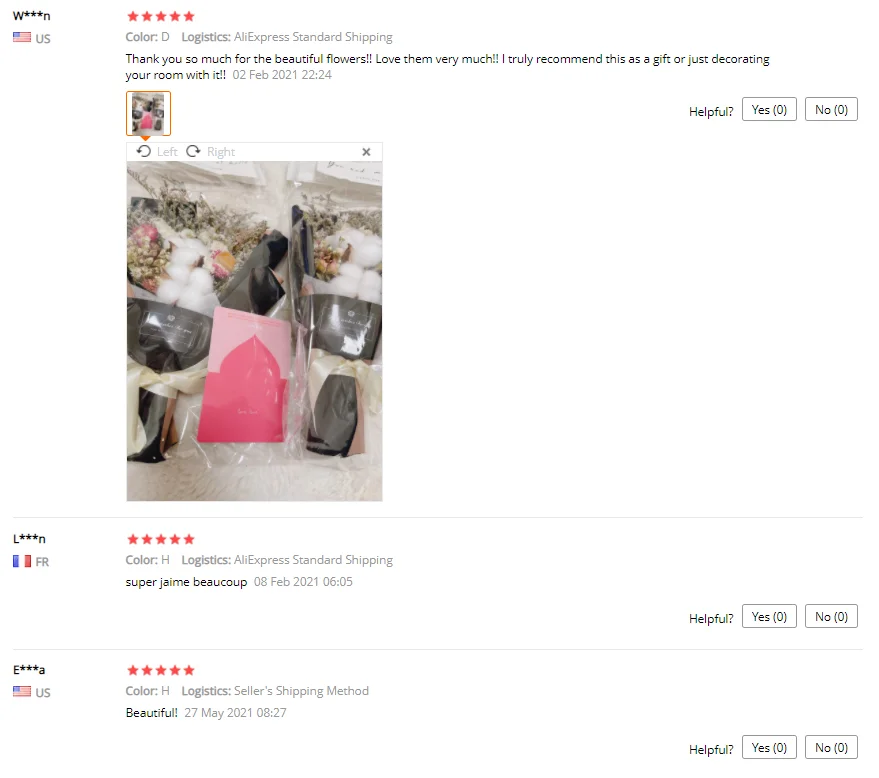Mark W***n's review not helpful with No (0)
Viewport: 879px width, 778px height.
pos(831,109)
